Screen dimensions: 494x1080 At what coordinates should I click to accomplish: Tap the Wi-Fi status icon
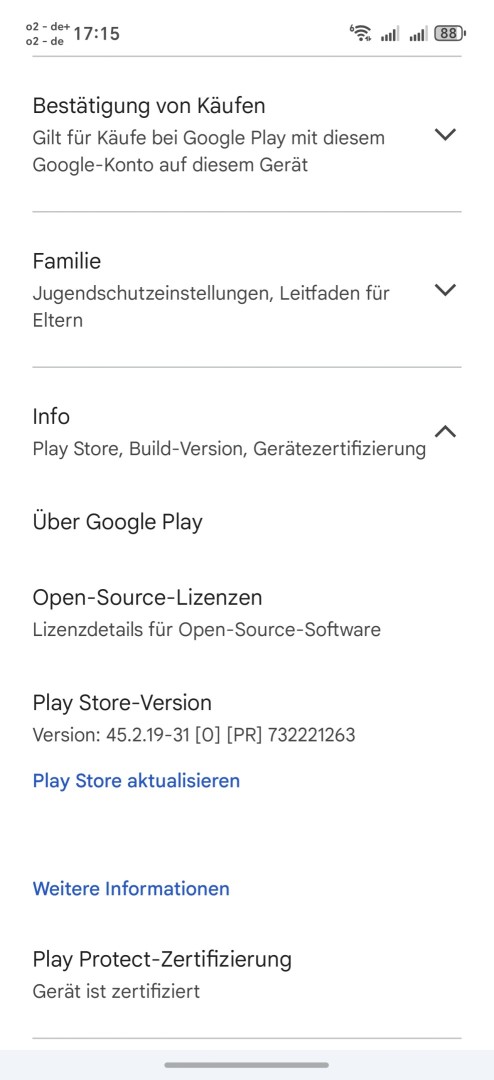pyautogui.click(x=360, y=33)
